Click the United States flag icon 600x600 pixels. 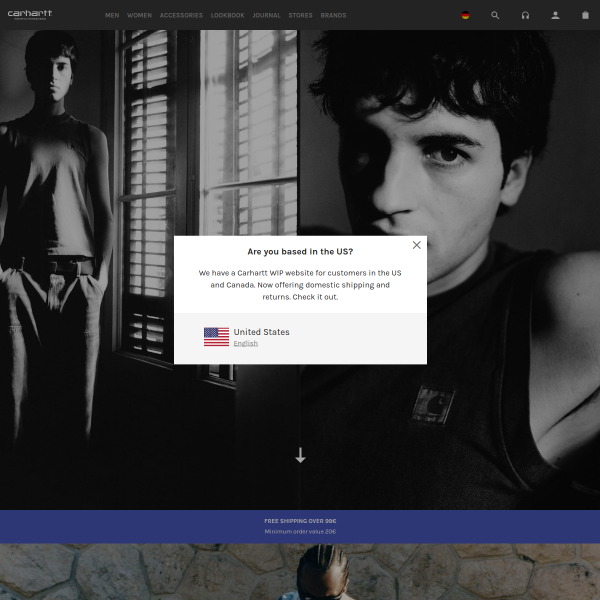coord(216,337)
